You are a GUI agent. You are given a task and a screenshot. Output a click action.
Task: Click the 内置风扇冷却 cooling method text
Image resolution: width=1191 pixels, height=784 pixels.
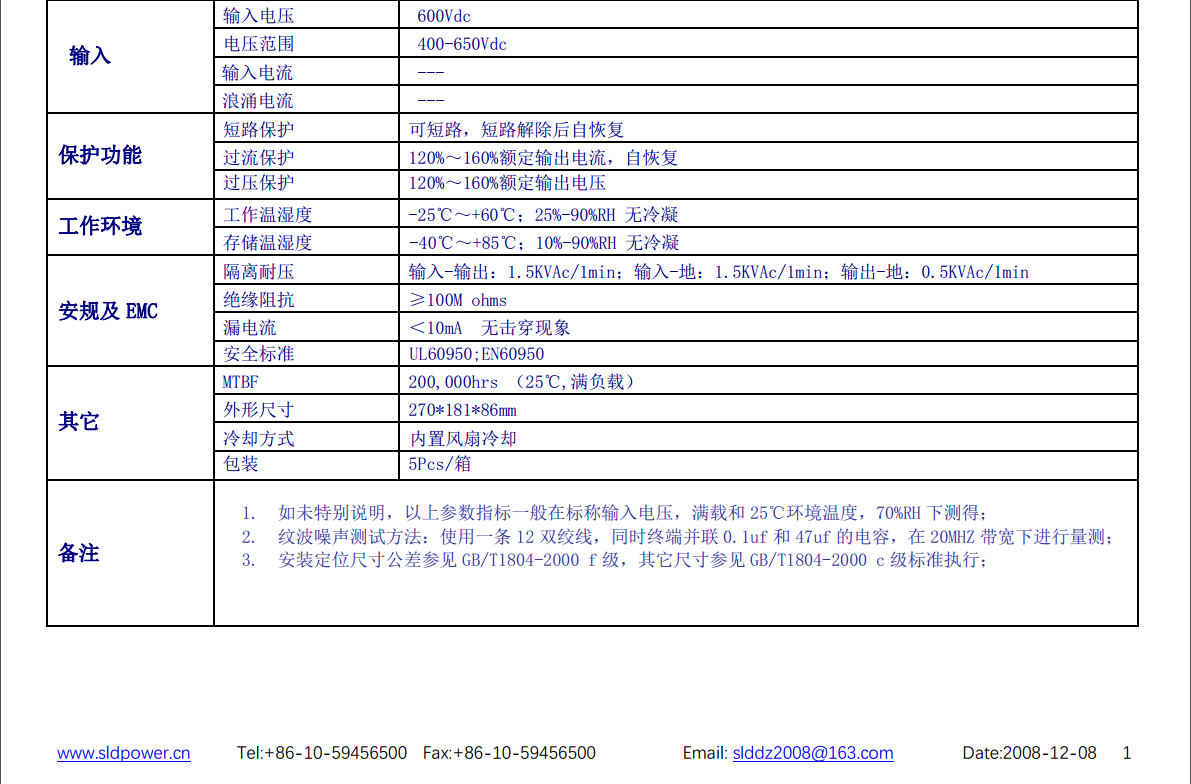coord(464,438)
